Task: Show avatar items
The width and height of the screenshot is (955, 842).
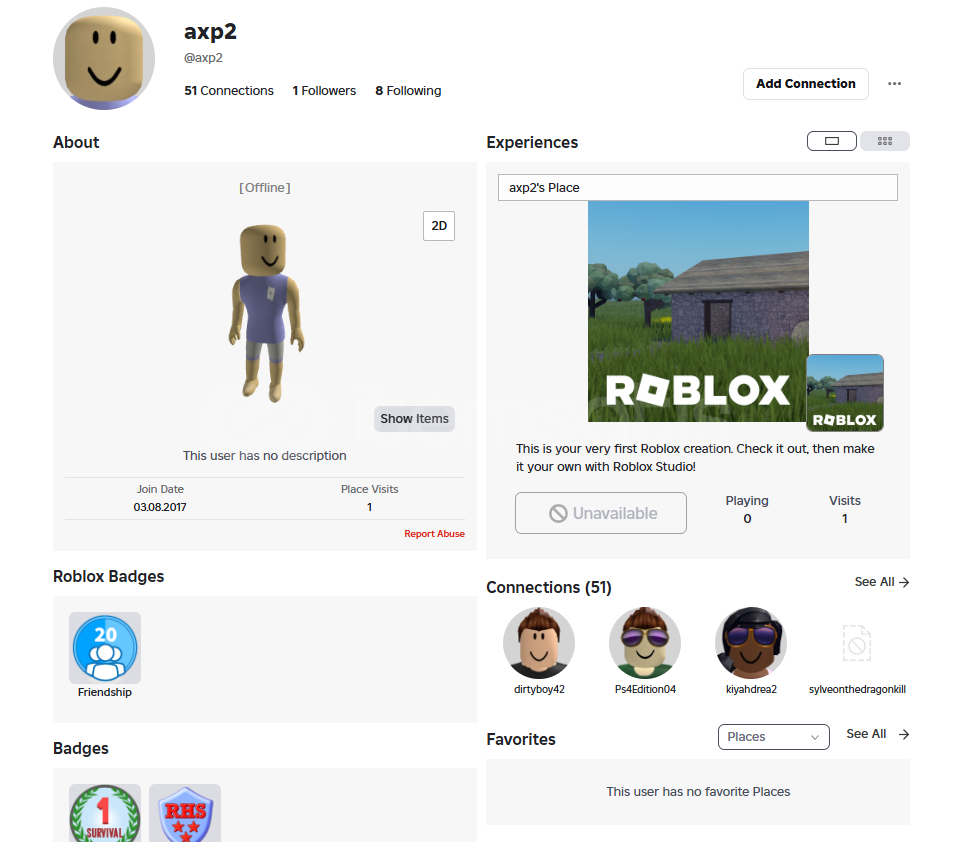Action: [x=414, y=419]
